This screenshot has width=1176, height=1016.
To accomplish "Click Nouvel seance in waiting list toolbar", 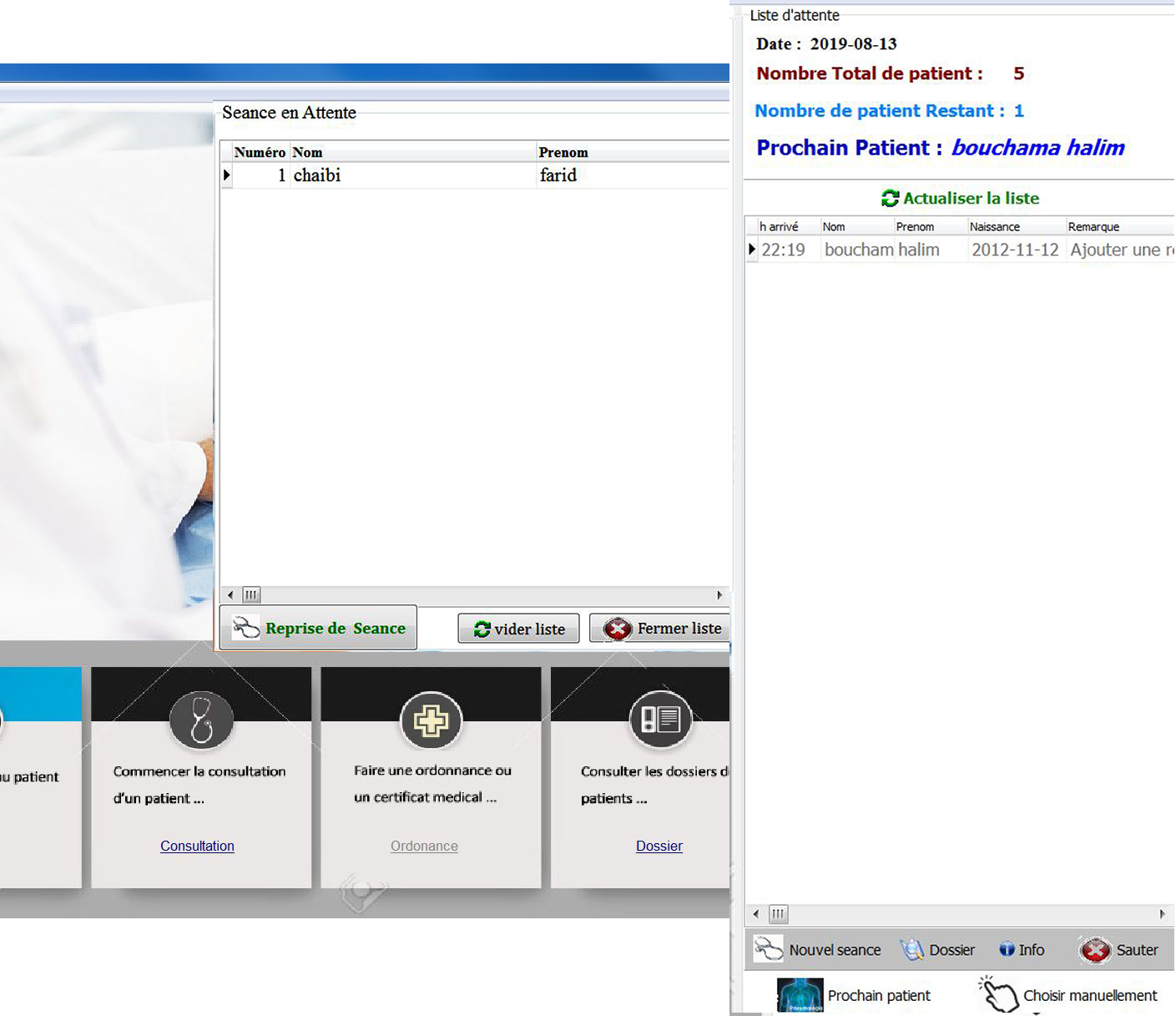I will click(x=817, y=950).
